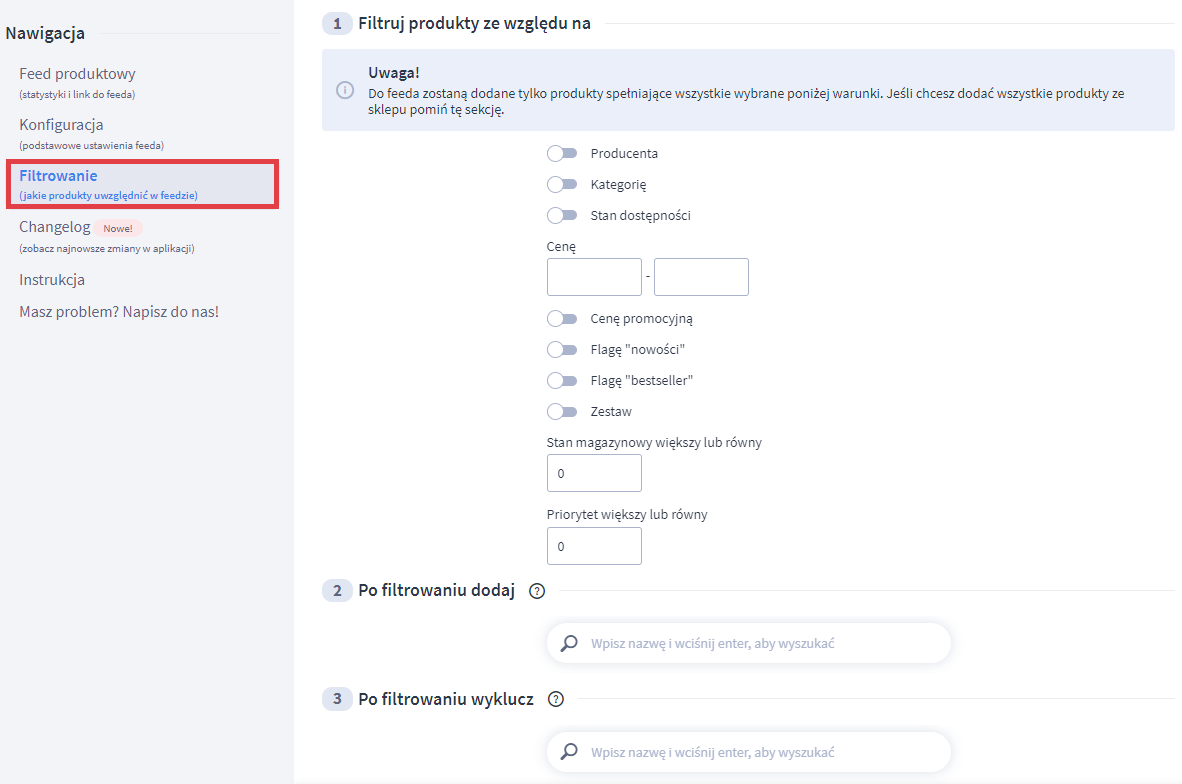The image size is (1182, 784).
Task: Enable the Producenta filter toggle
Action: coord(563,153)
